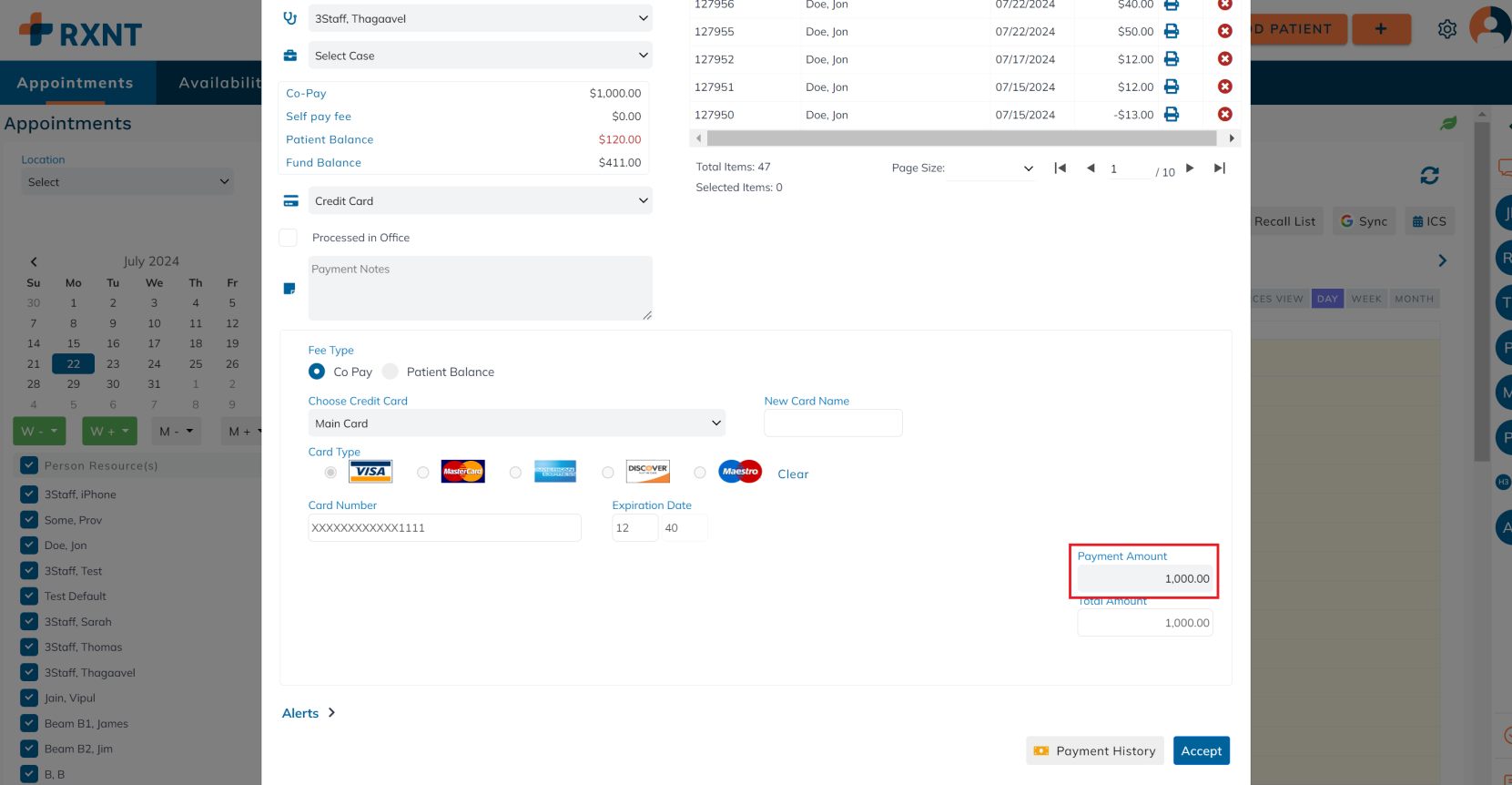Image resolution: width=1512 pixels, height=785 pixels.
Task: Click the Payment Notes text area
Action: pyautogui.click(x=480, y=288)
